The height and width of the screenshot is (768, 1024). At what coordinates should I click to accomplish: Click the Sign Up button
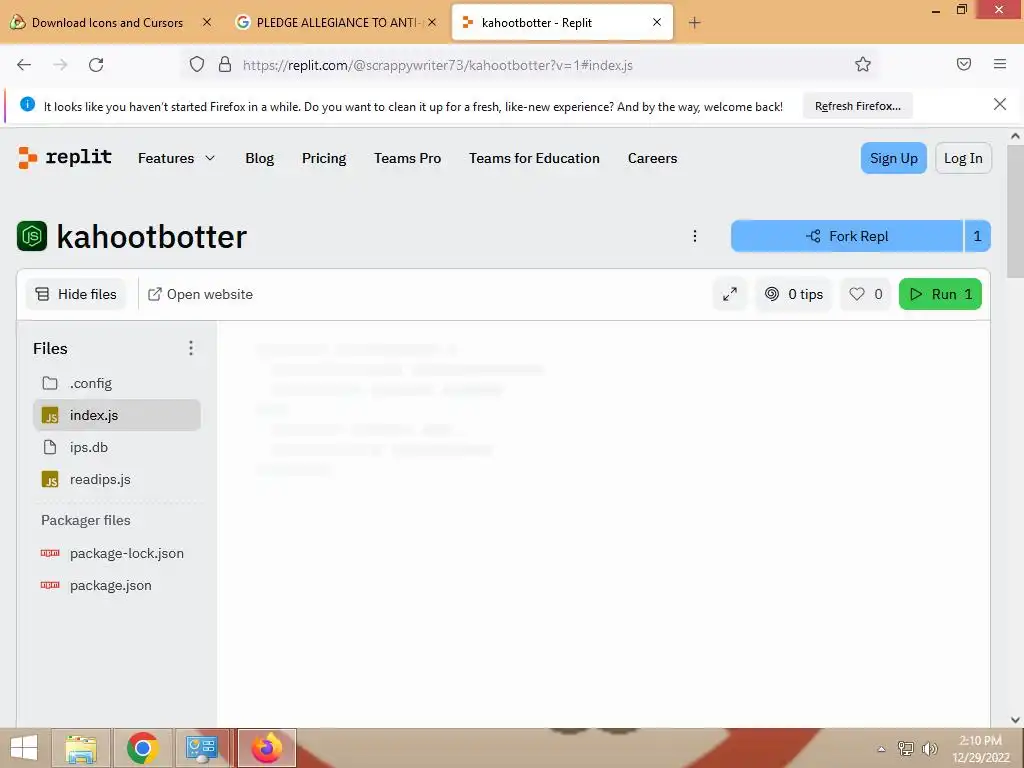(893, 158)
